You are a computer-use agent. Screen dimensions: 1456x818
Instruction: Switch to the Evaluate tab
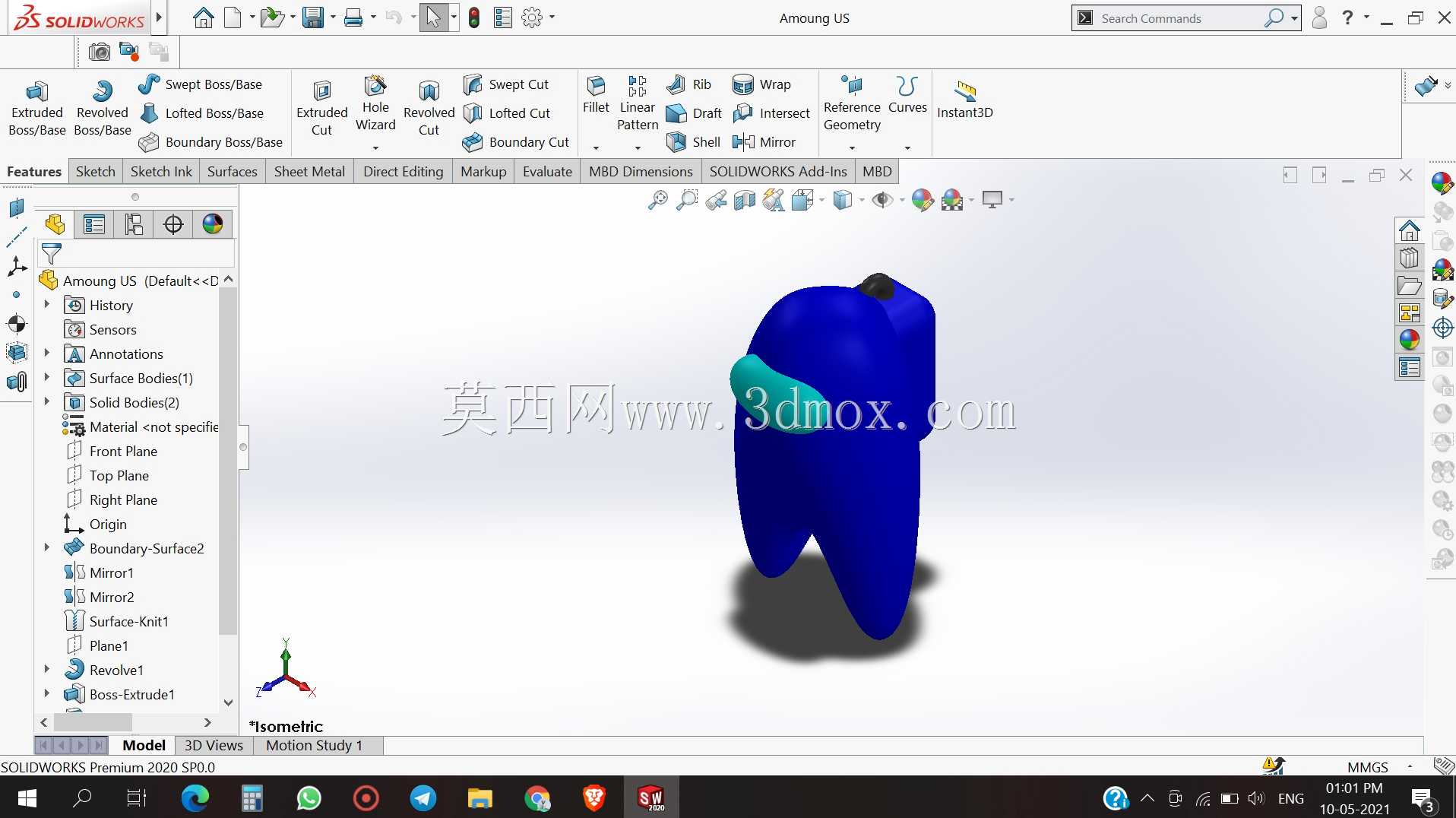tap(547, 172)
